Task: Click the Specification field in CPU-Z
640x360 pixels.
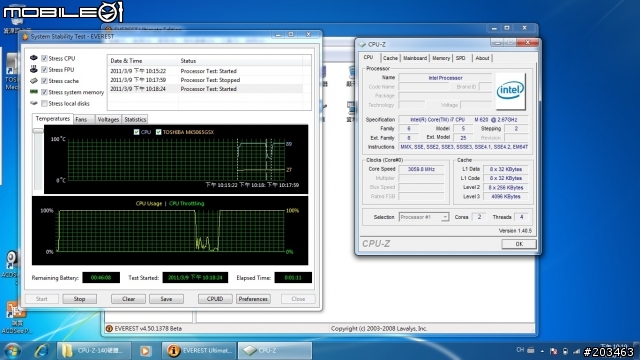Action: [463, 120]
